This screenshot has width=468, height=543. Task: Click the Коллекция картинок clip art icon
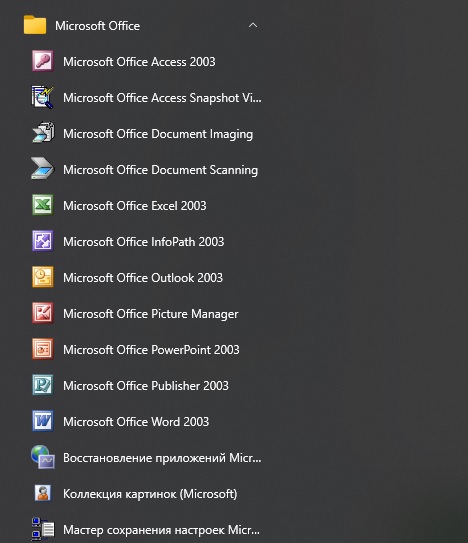tap(43, 493)
